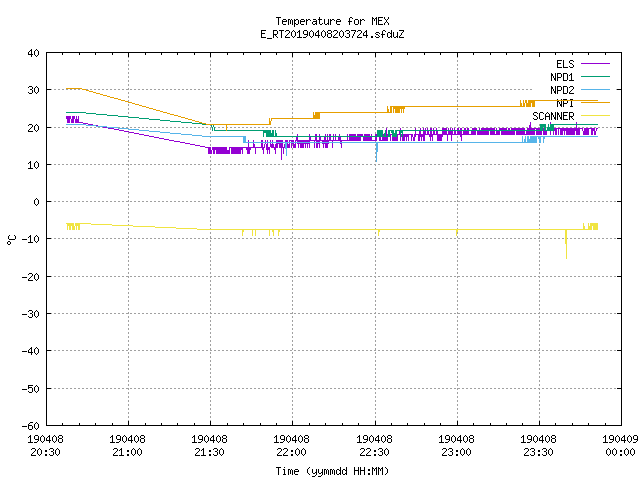This screenshot has width=640, height=480.
Task: Click the y-axis label -10
Action: pyautogui.click(x=31, y=239)
